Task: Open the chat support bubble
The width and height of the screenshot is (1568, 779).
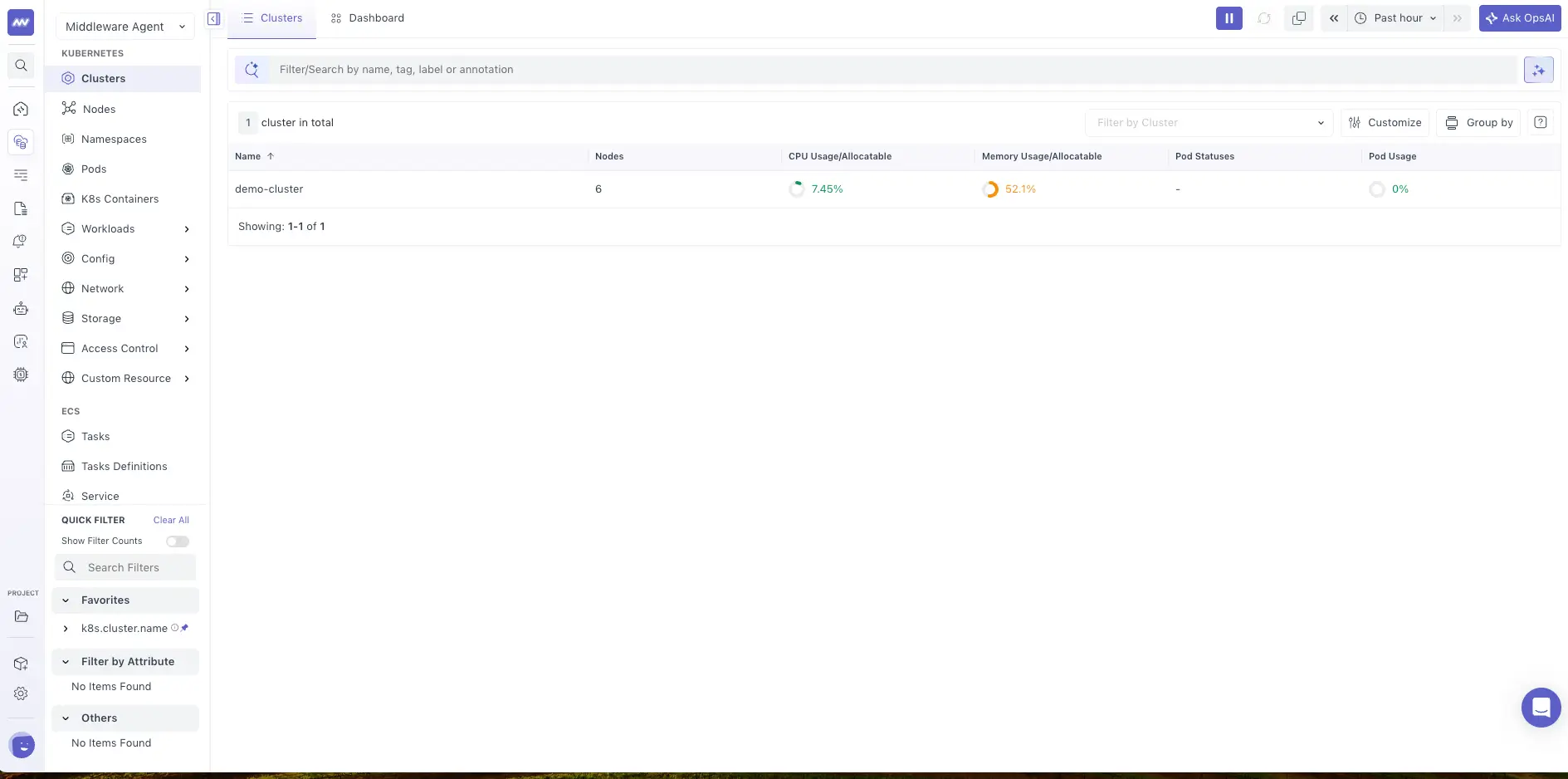Action: 1541,708
